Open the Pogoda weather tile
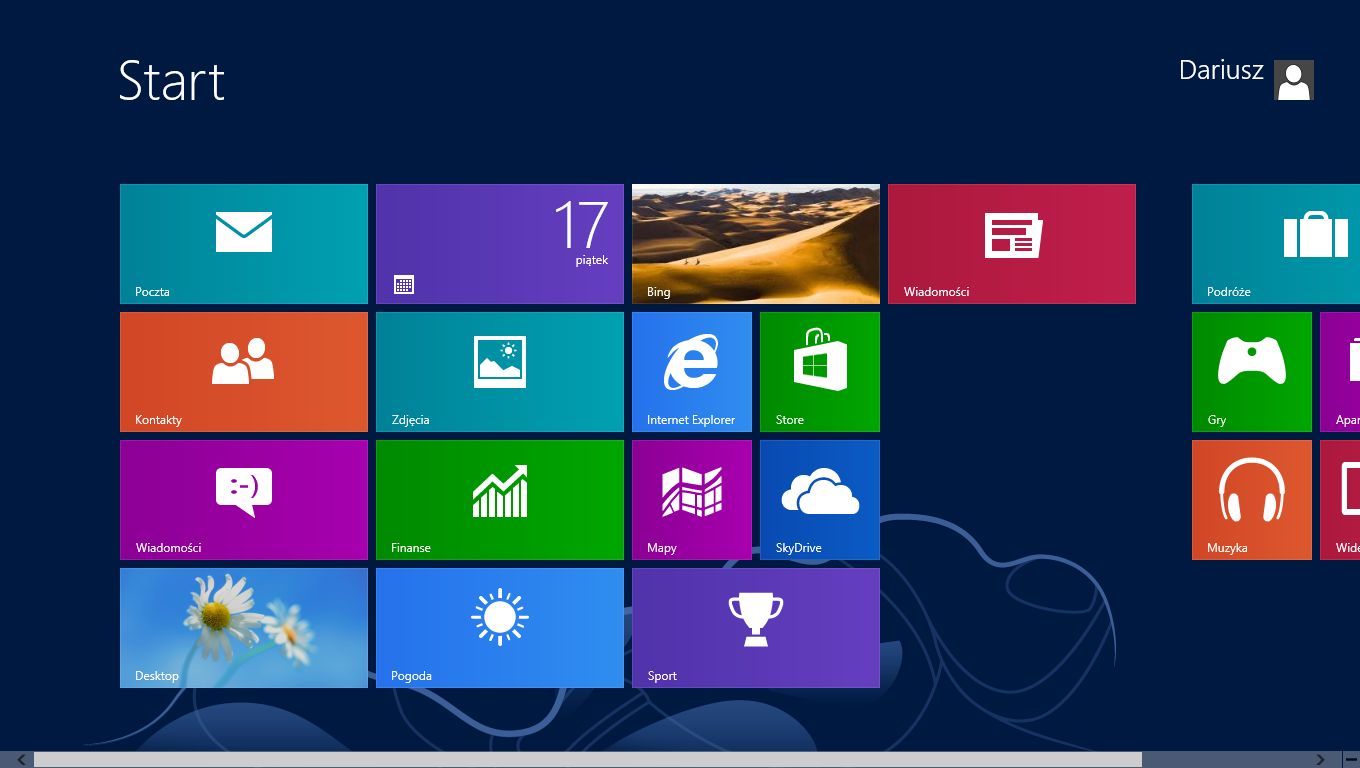 [500, 628]
